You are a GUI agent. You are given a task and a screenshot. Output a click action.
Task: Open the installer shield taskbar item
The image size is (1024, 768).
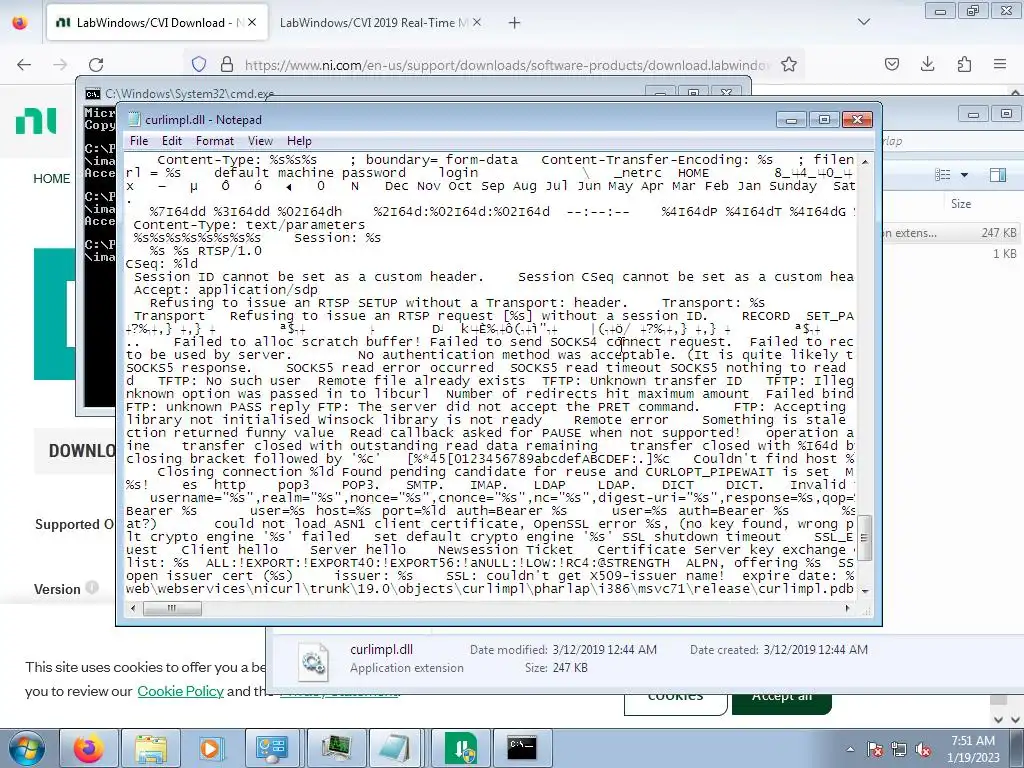460,748
